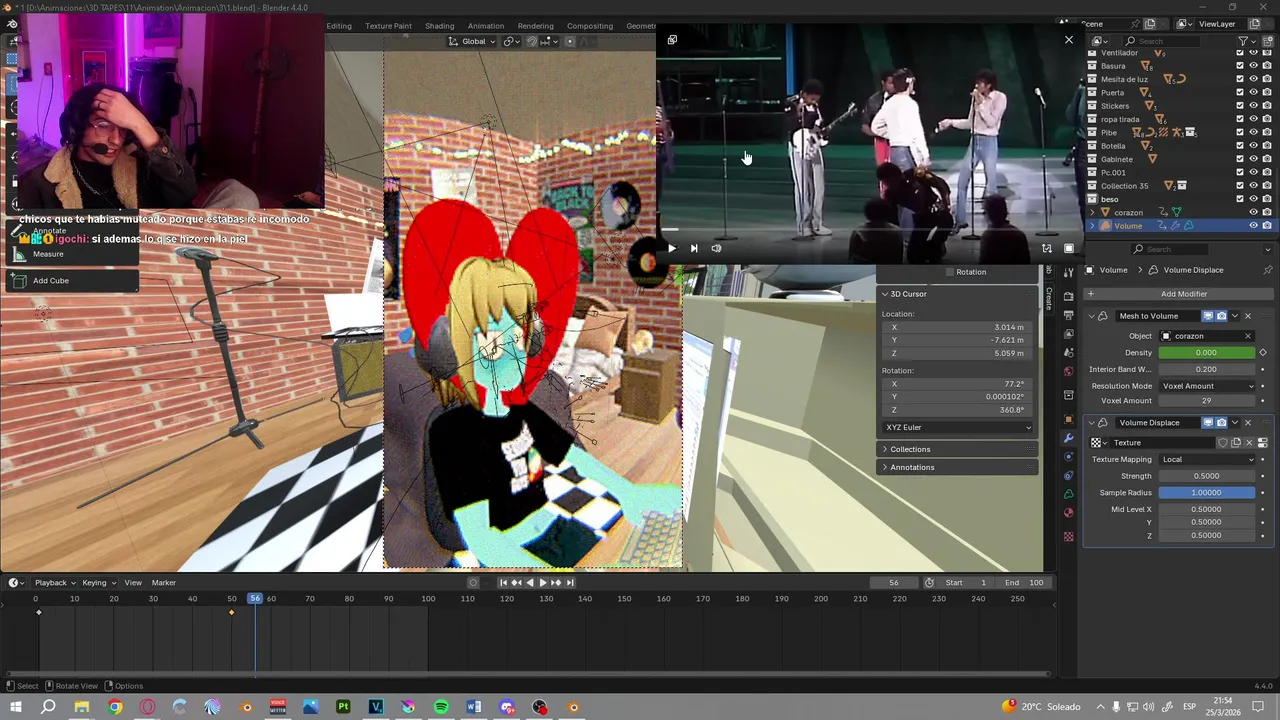The height and width of the screenshot is (720, 1280).
Task: Jump to timeline end frame
Action: [570, 583]
